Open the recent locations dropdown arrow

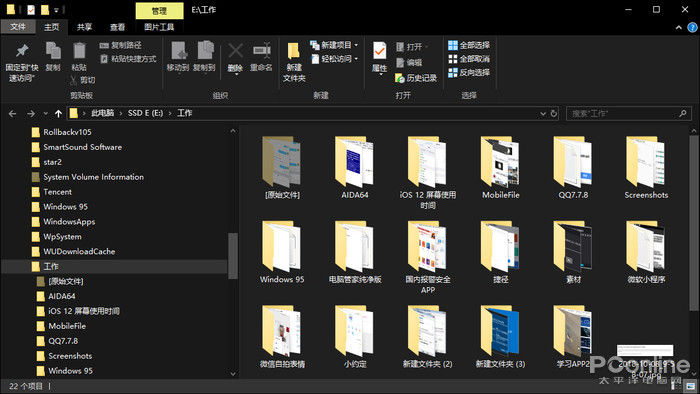pos(46,114)
